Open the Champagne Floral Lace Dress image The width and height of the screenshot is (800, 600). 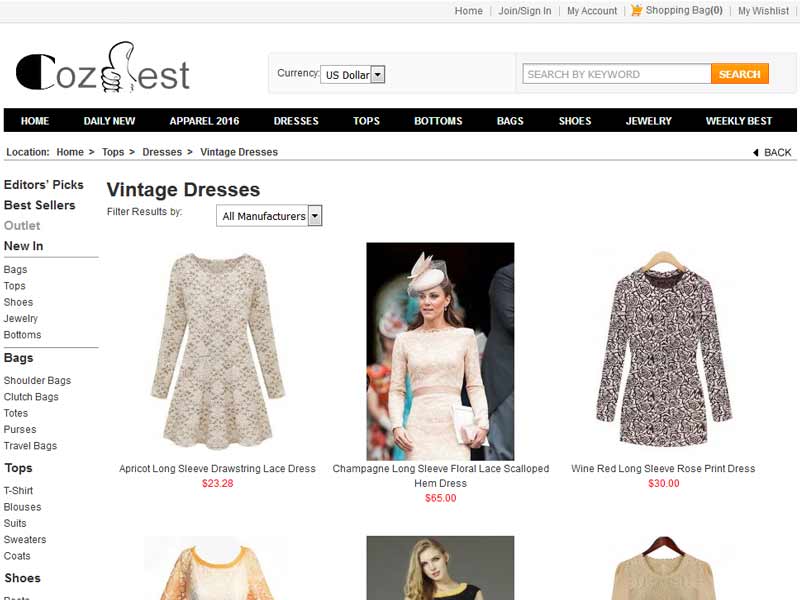click(440, 352)
